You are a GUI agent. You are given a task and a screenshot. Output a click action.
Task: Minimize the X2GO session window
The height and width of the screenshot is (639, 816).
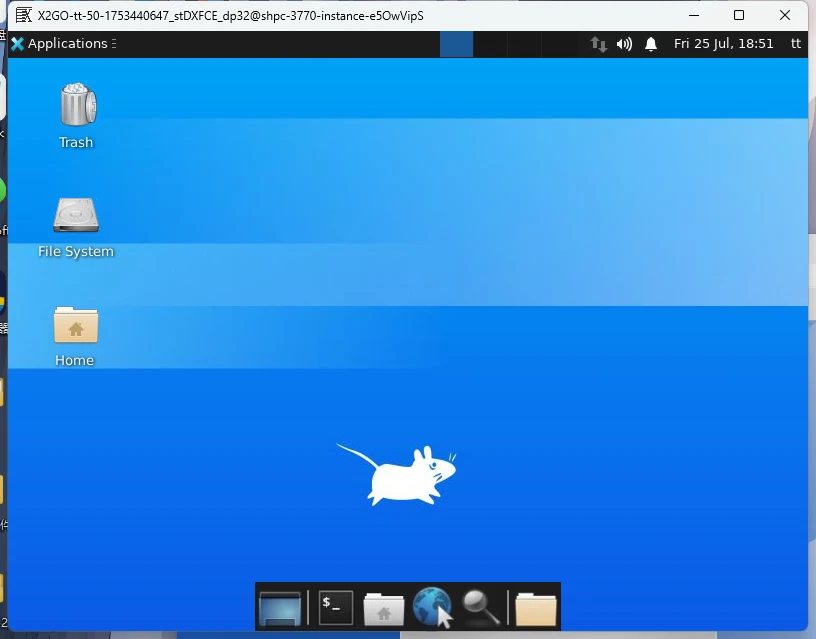[694, 15]
